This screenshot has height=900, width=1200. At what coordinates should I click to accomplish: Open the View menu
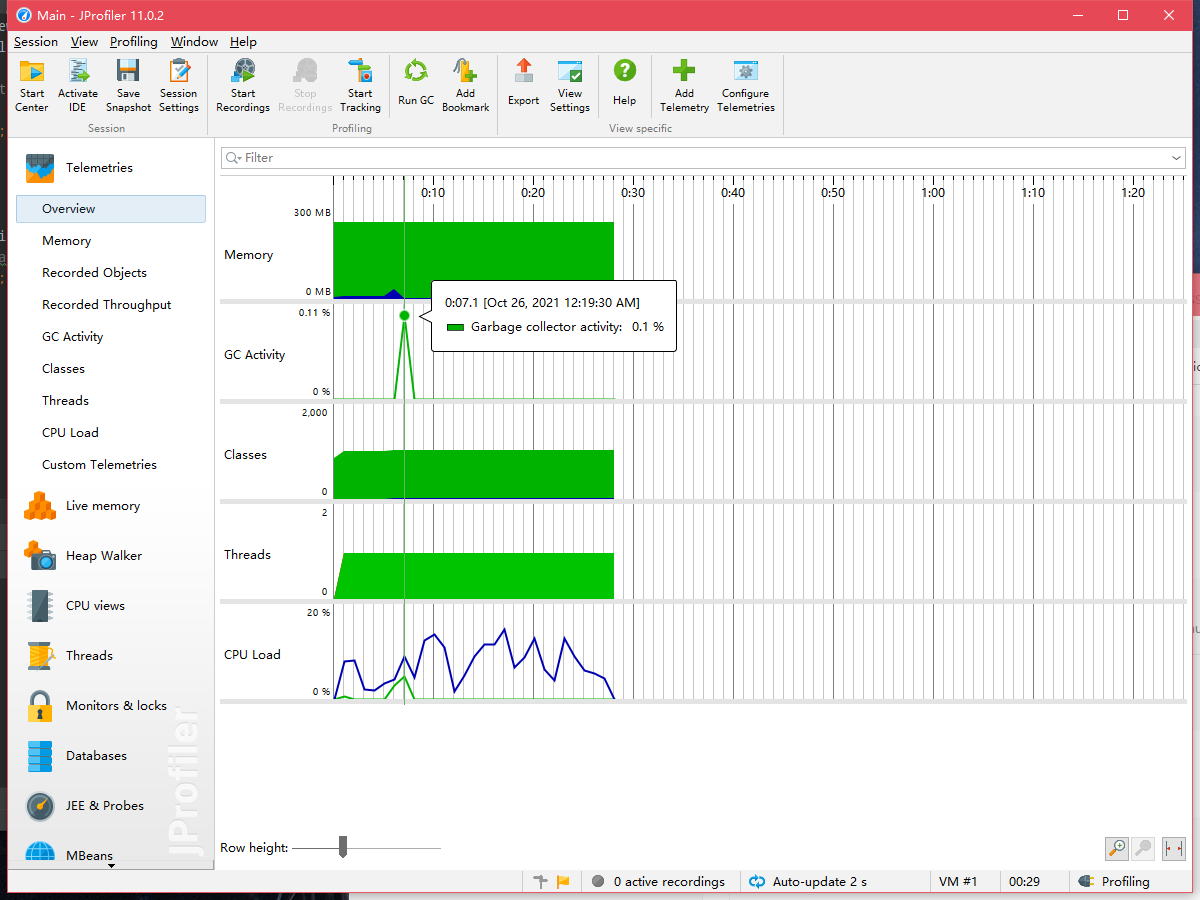[x=84, y=42]
